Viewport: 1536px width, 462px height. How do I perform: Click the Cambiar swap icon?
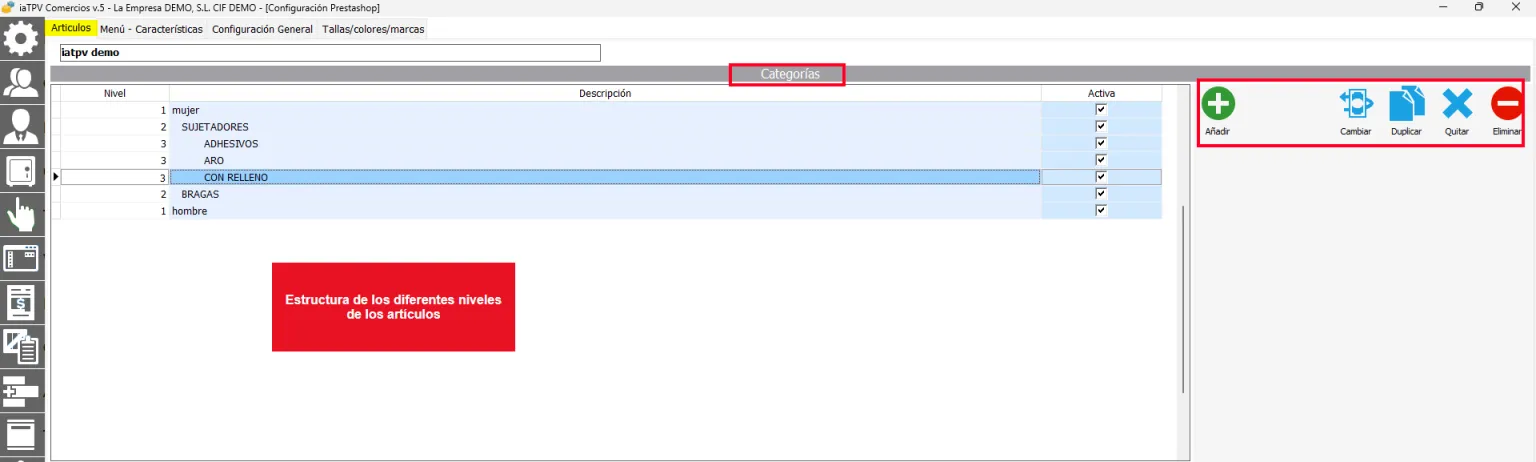(x=1356, y=104)
